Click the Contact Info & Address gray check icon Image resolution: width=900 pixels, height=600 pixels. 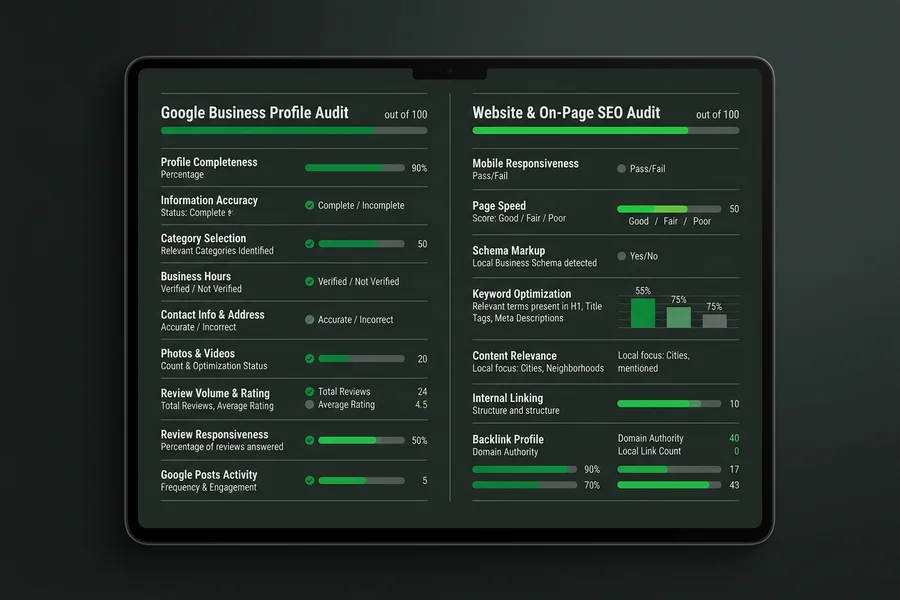point(309,319)
